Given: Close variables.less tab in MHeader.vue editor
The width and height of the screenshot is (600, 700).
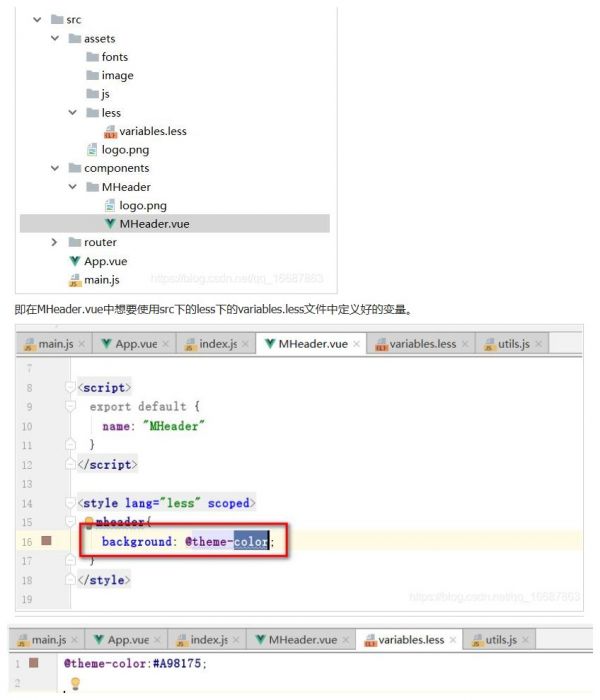Looking at the screenshot, I should tap(465, 344).
